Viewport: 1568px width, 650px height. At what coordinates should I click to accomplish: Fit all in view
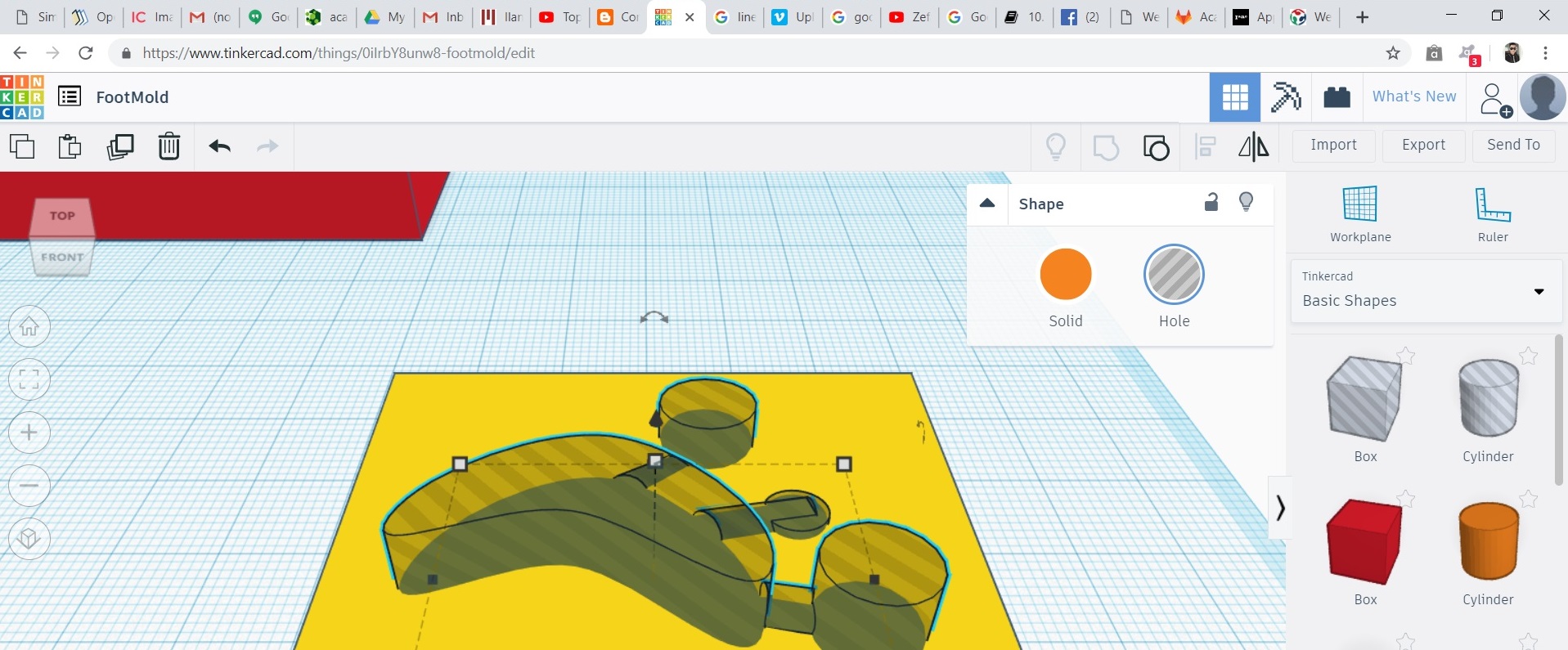click(29, 379)
